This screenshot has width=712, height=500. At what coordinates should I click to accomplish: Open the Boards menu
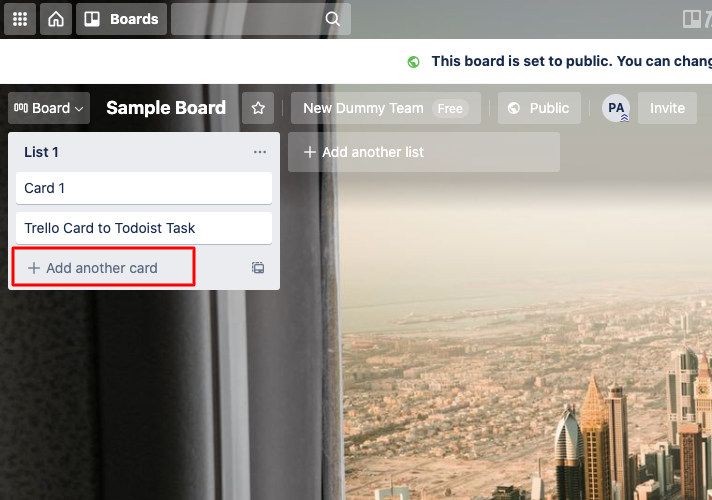(x=121, y=19)
